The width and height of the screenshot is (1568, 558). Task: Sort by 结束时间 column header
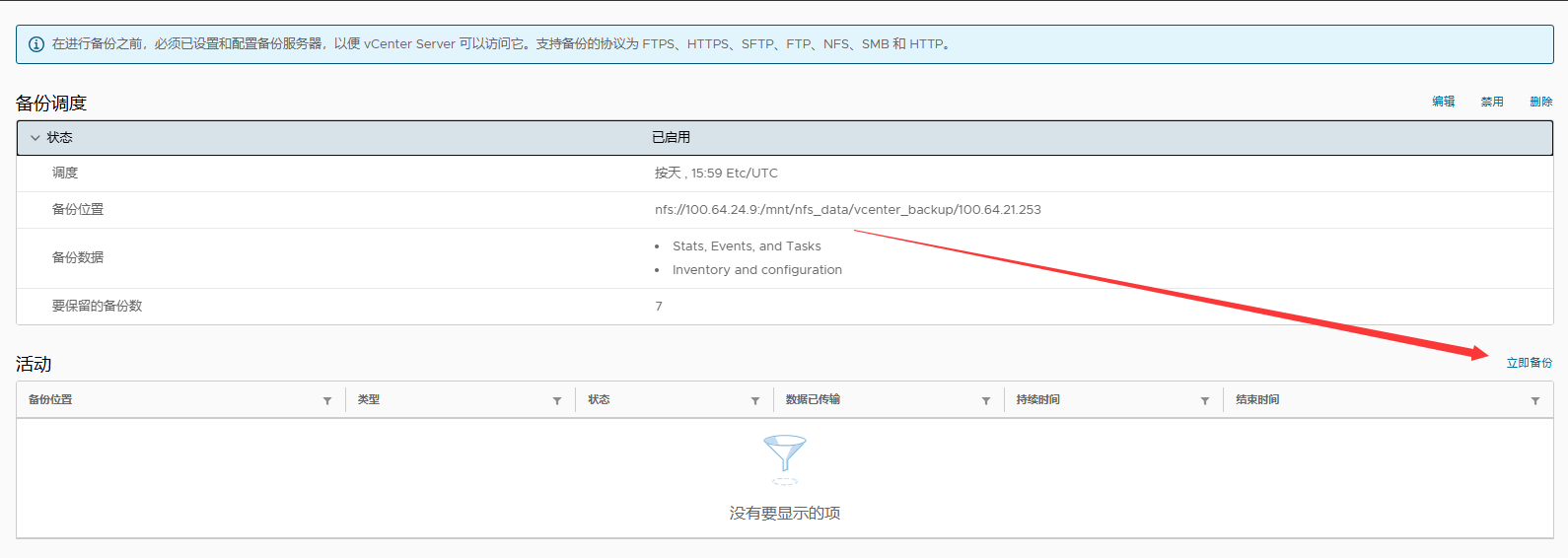pyautogui.click(x=1257, y=399)
